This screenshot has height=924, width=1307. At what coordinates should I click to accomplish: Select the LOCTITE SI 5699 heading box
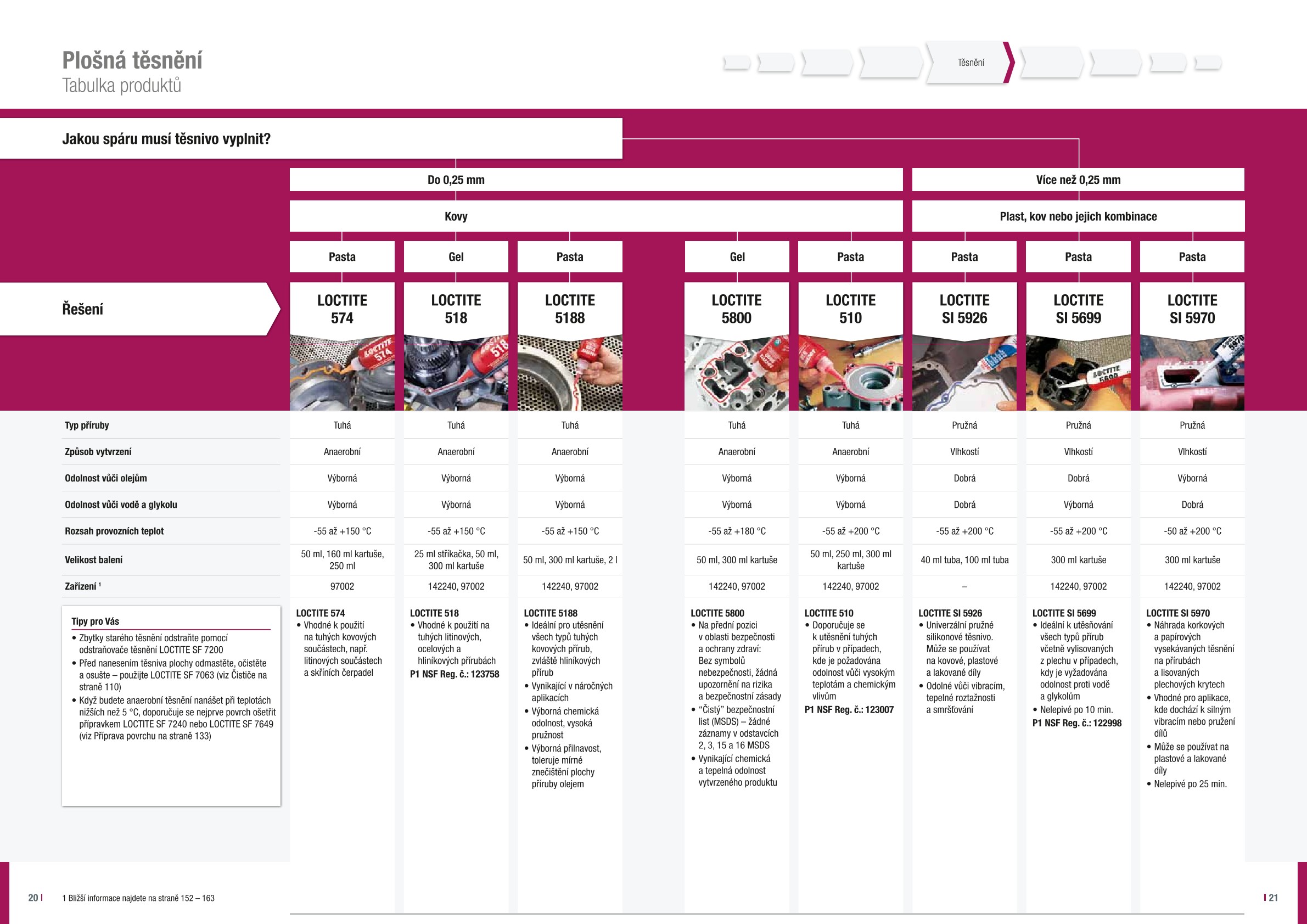pos(1078,309)
